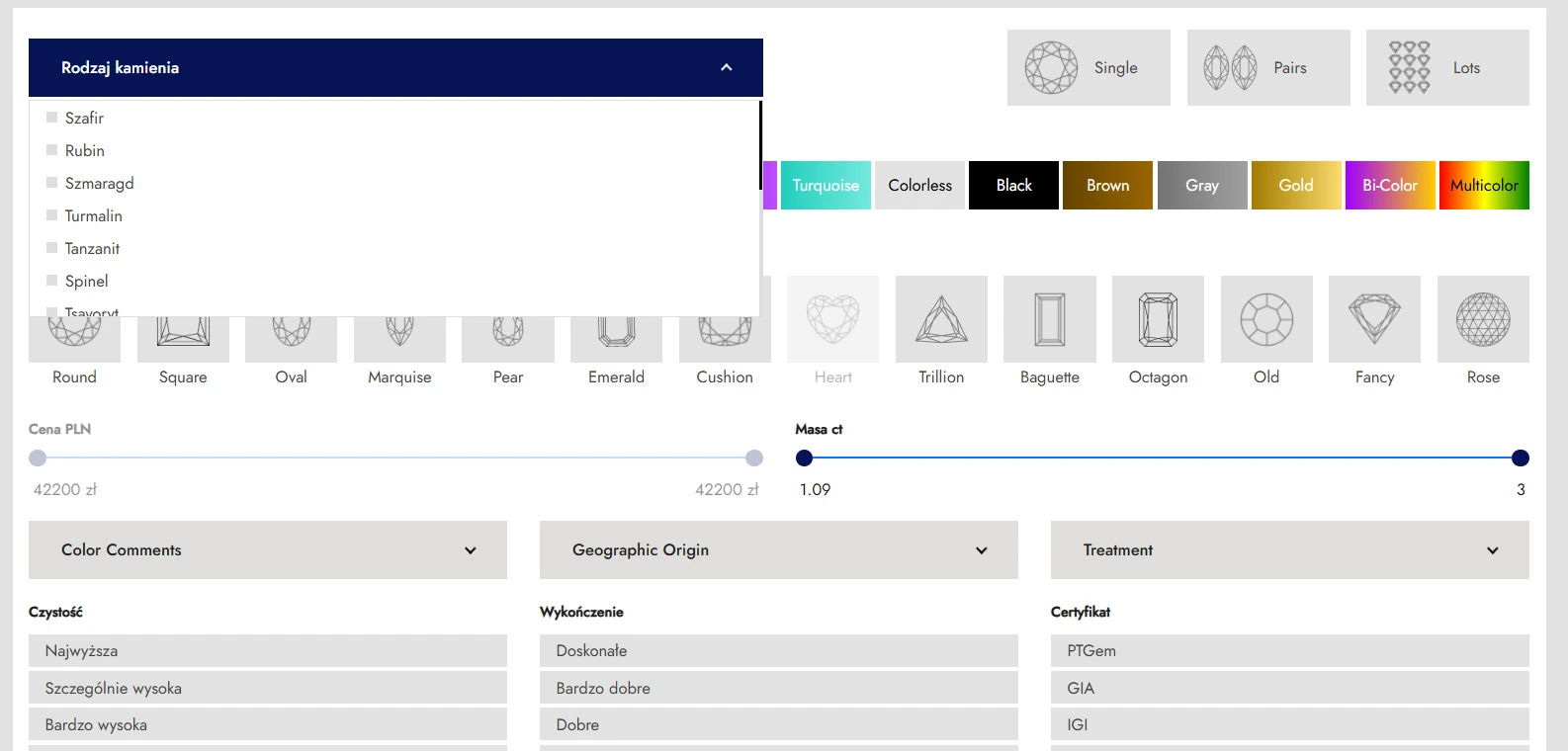Viewport: 1568px width, 751px height.
Task: Enable the Szmaragd checkbox
Action: [52, 182]
